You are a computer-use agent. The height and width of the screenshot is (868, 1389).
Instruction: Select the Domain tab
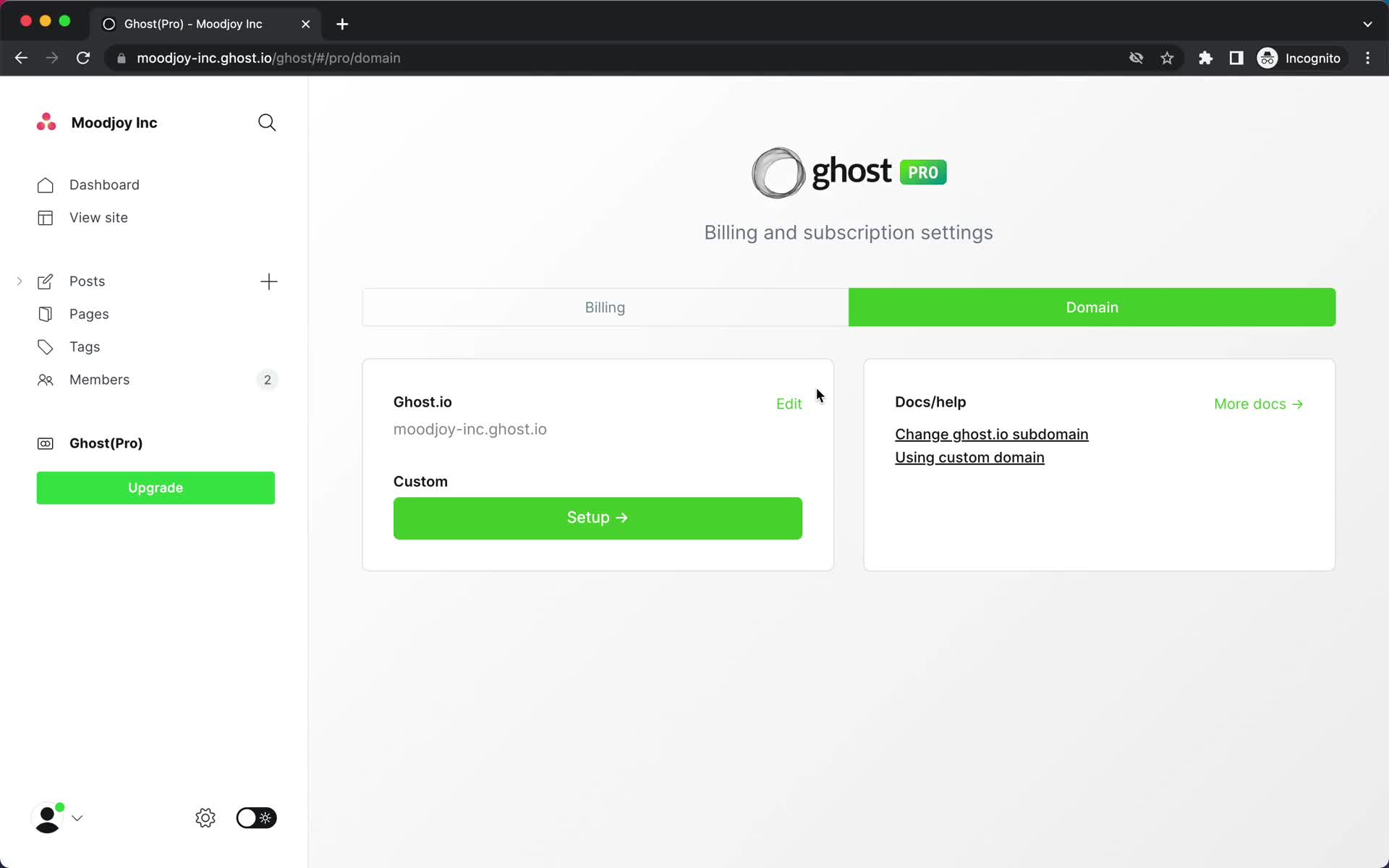coord(1092,307)
